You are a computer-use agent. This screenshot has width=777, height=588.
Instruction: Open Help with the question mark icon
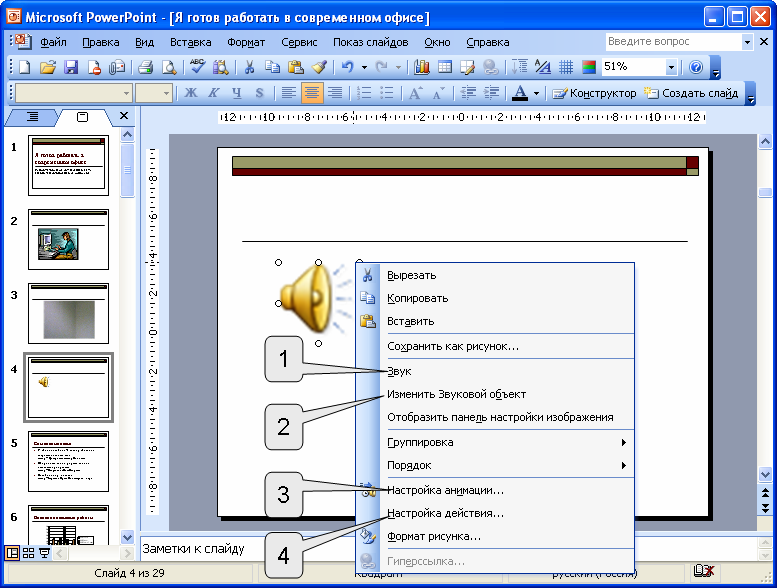pos(696,67)
